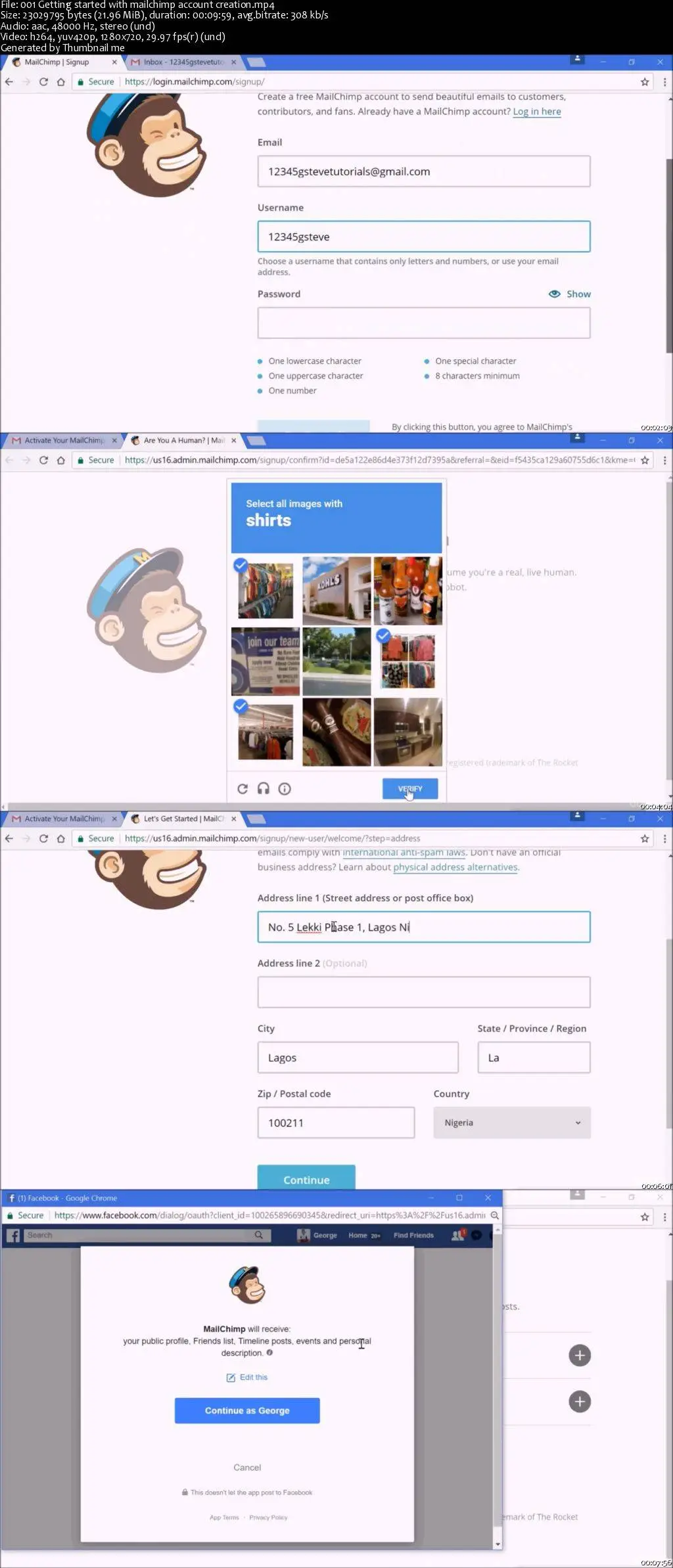Screen dimensions: 673x1568
Task: Switch to the "Let's Get Started | MailC" tab
Action: pyautogui.click(x=183, y=819)
